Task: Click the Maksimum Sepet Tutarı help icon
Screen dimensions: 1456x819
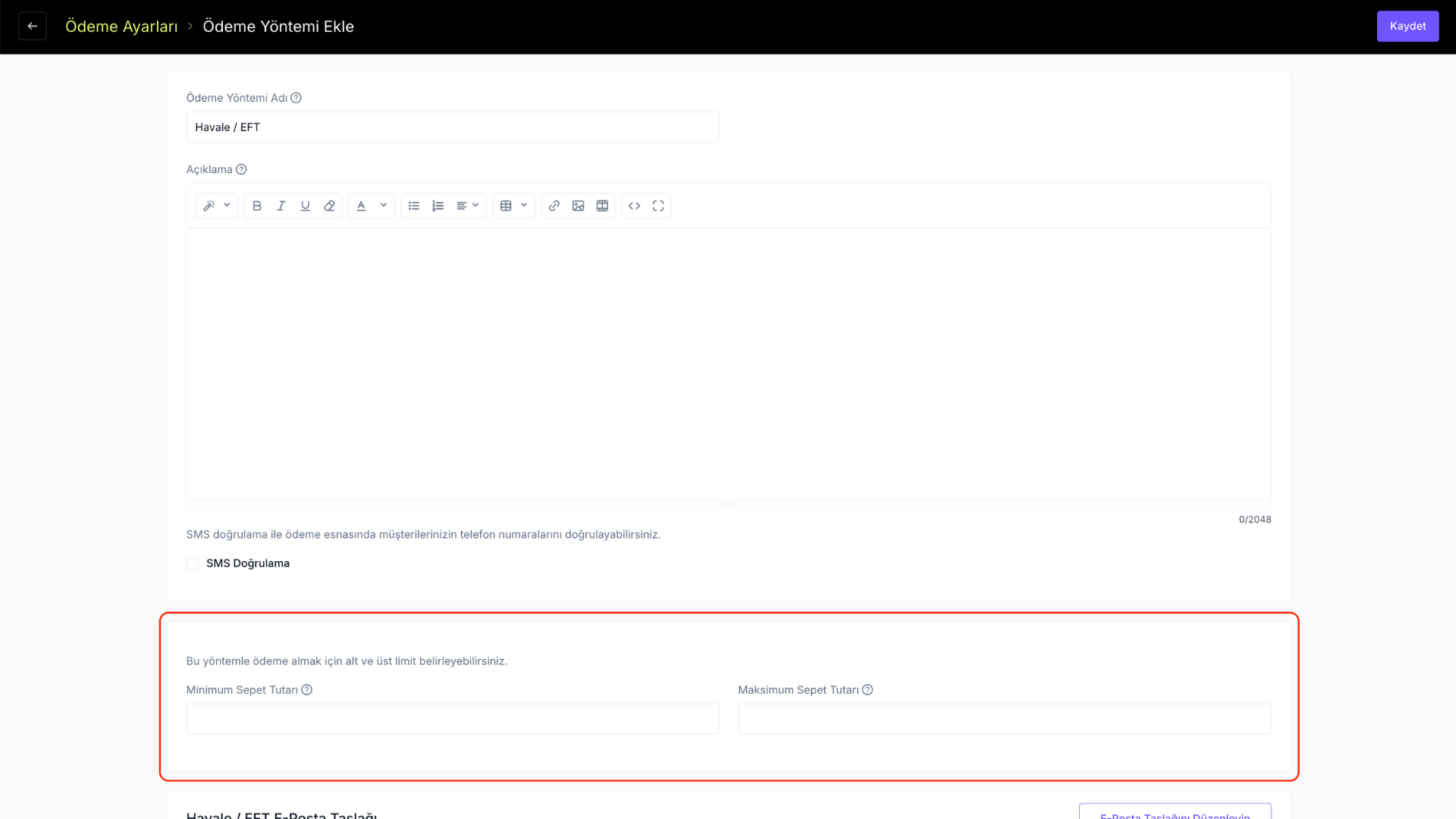Action: tap(868, 690)
